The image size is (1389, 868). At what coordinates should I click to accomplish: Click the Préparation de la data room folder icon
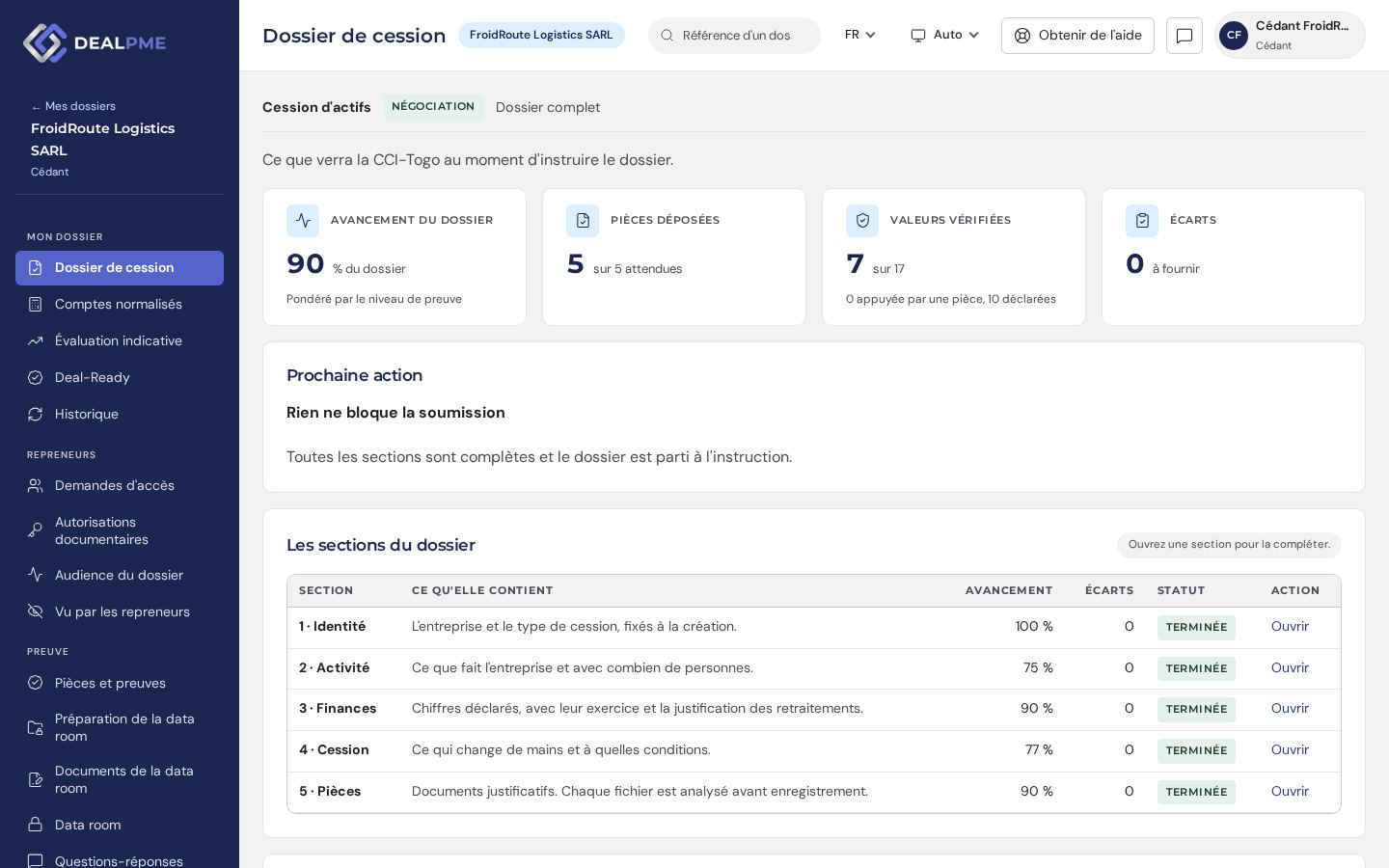[36, 727]
